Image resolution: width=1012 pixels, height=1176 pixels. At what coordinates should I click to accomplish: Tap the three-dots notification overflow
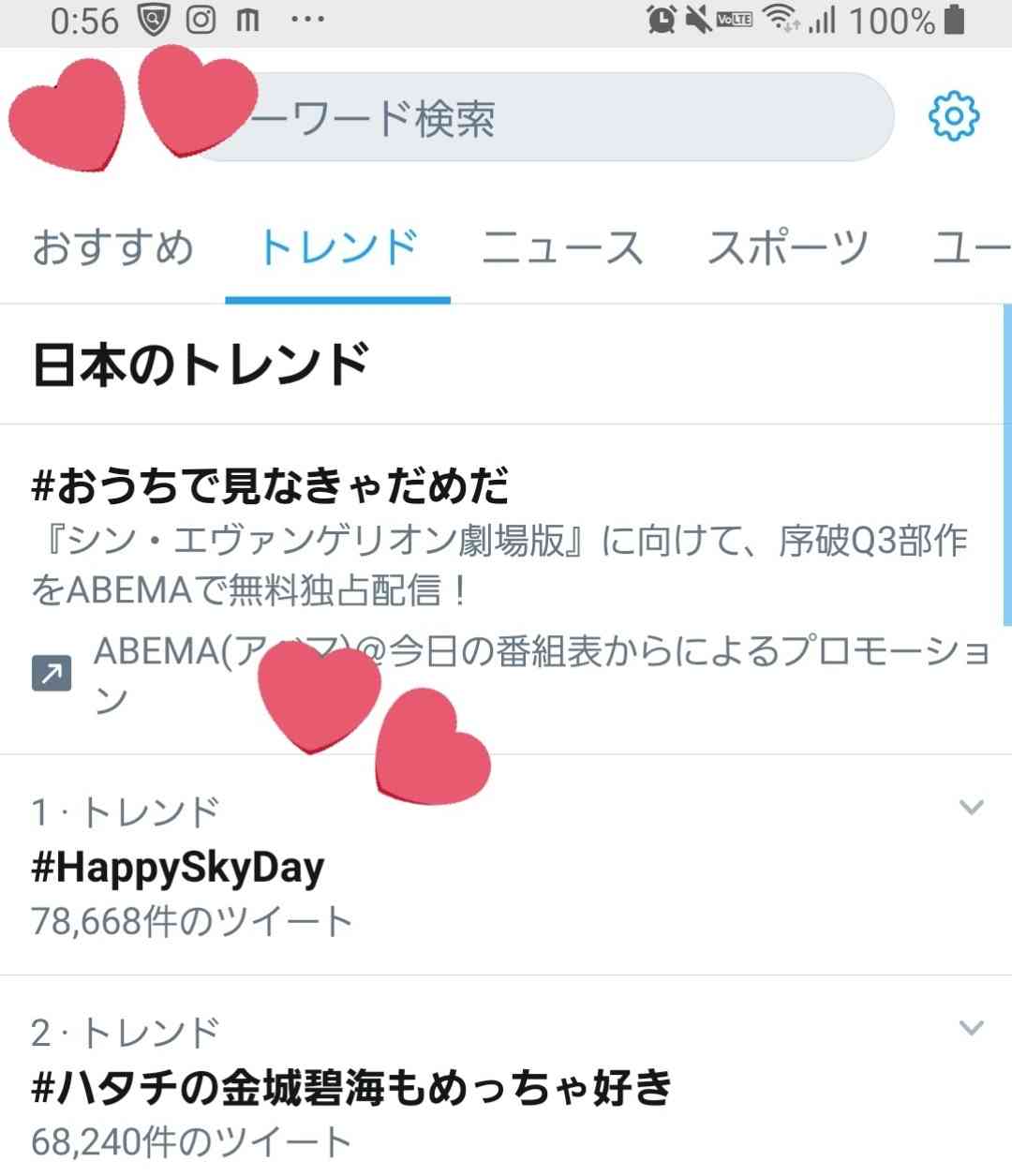(307, 21)
